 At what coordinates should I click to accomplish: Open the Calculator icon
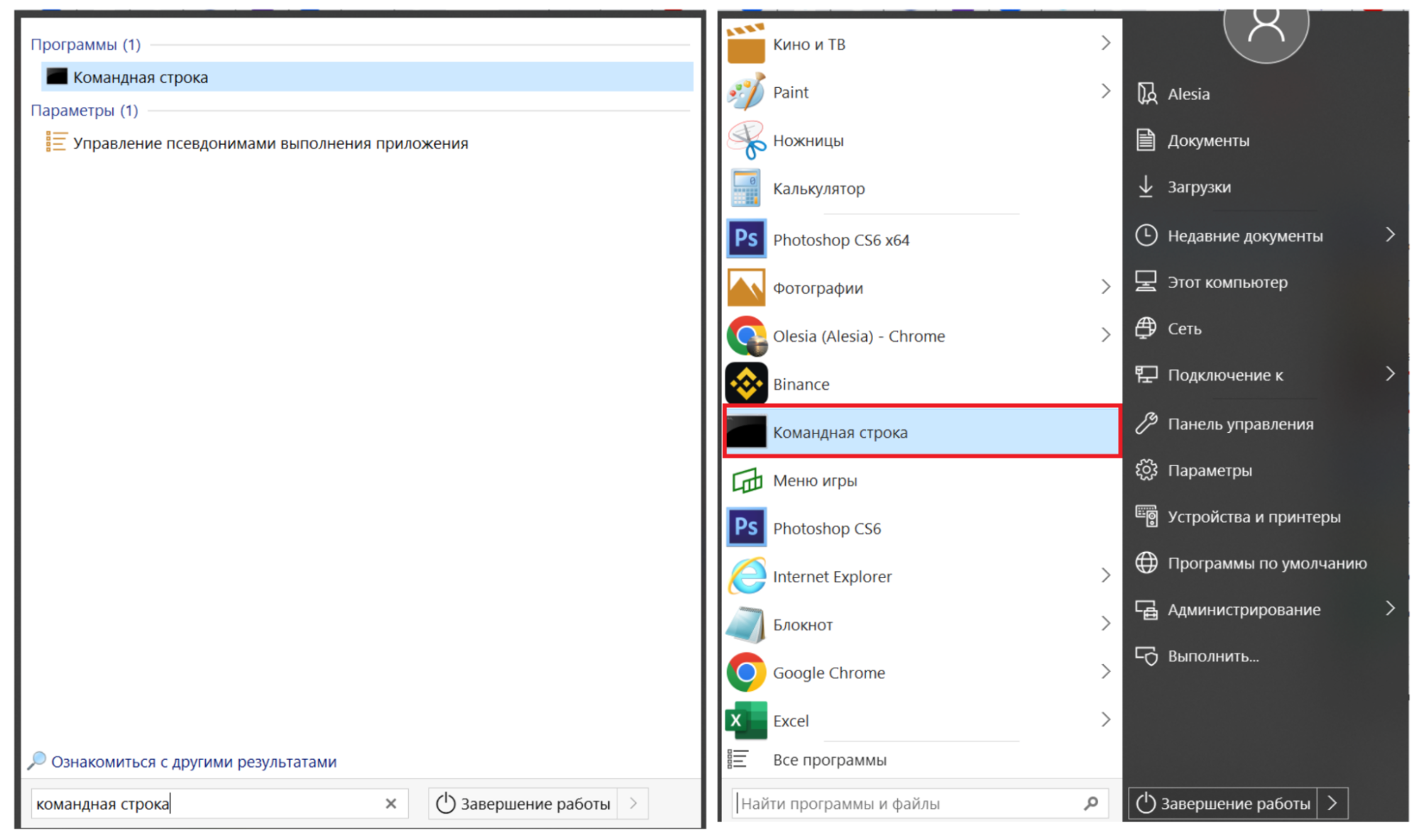745,189
